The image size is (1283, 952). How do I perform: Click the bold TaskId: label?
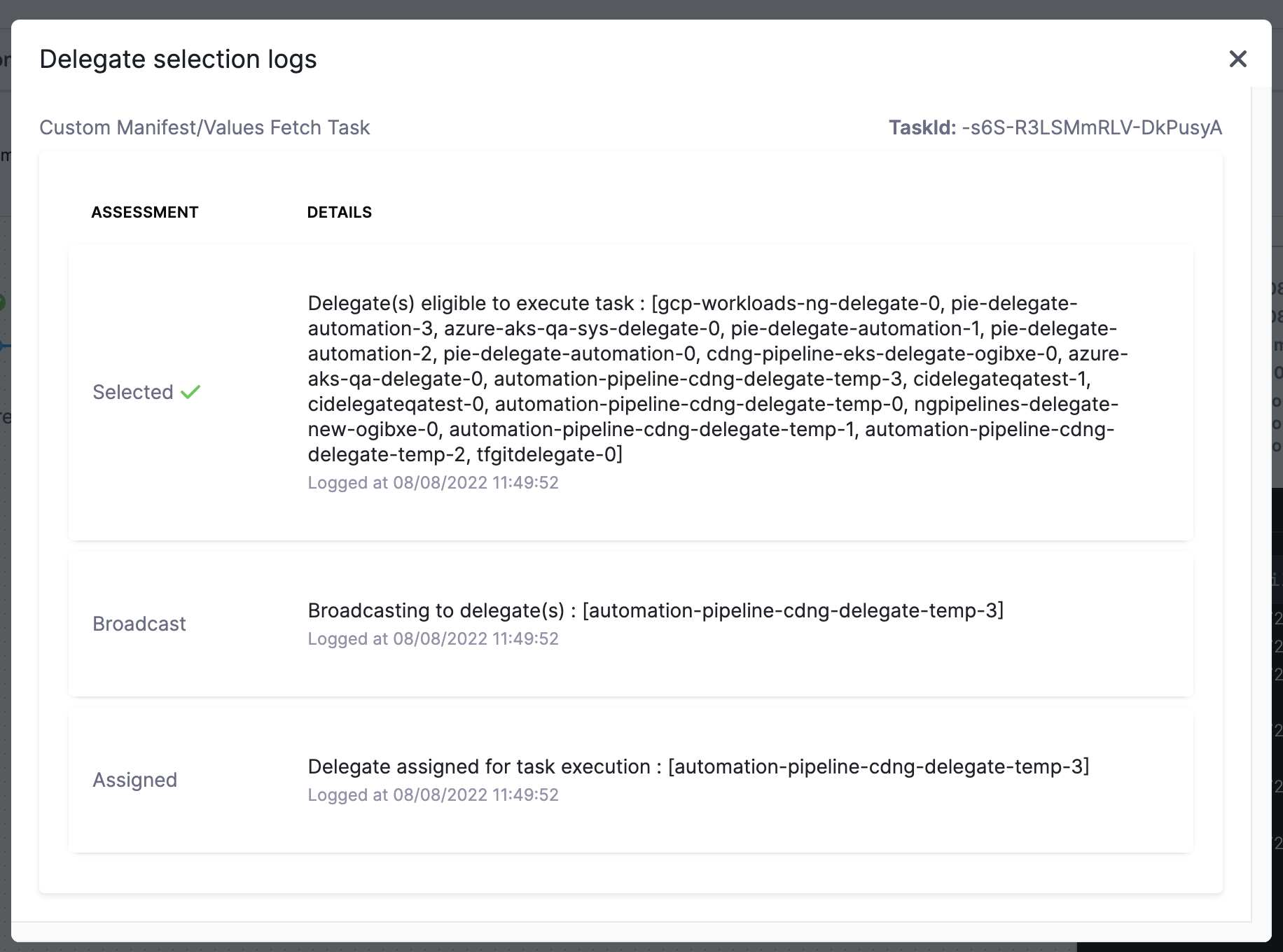click(922, 127)
